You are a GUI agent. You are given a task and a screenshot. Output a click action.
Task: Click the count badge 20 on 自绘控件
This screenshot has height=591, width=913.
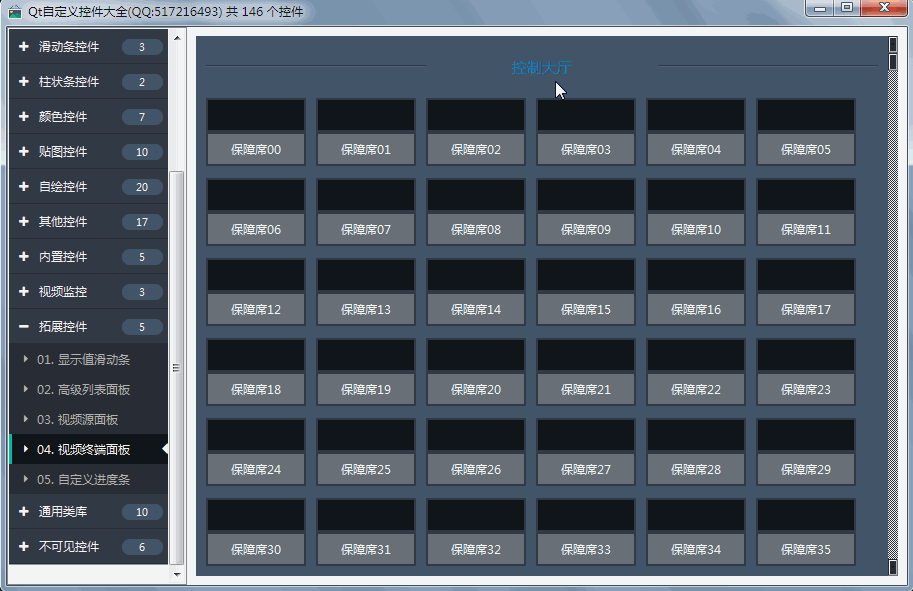tap(142, 187)
